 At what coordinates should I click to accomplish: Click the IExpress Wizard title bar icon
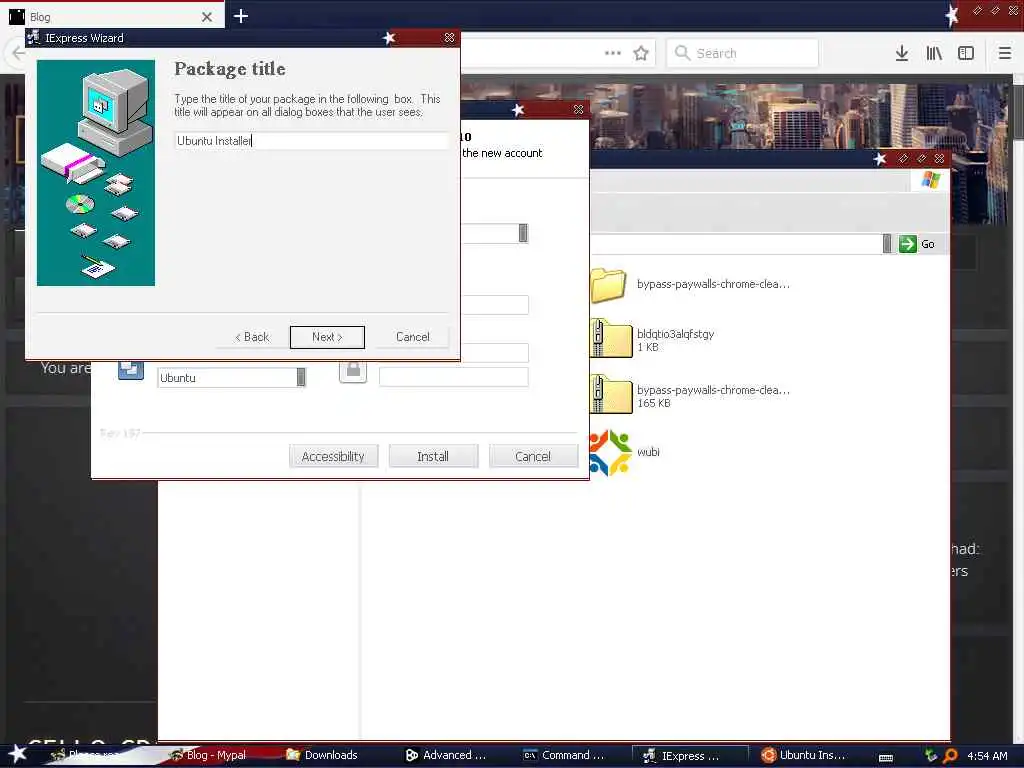[x=33, y=37]
